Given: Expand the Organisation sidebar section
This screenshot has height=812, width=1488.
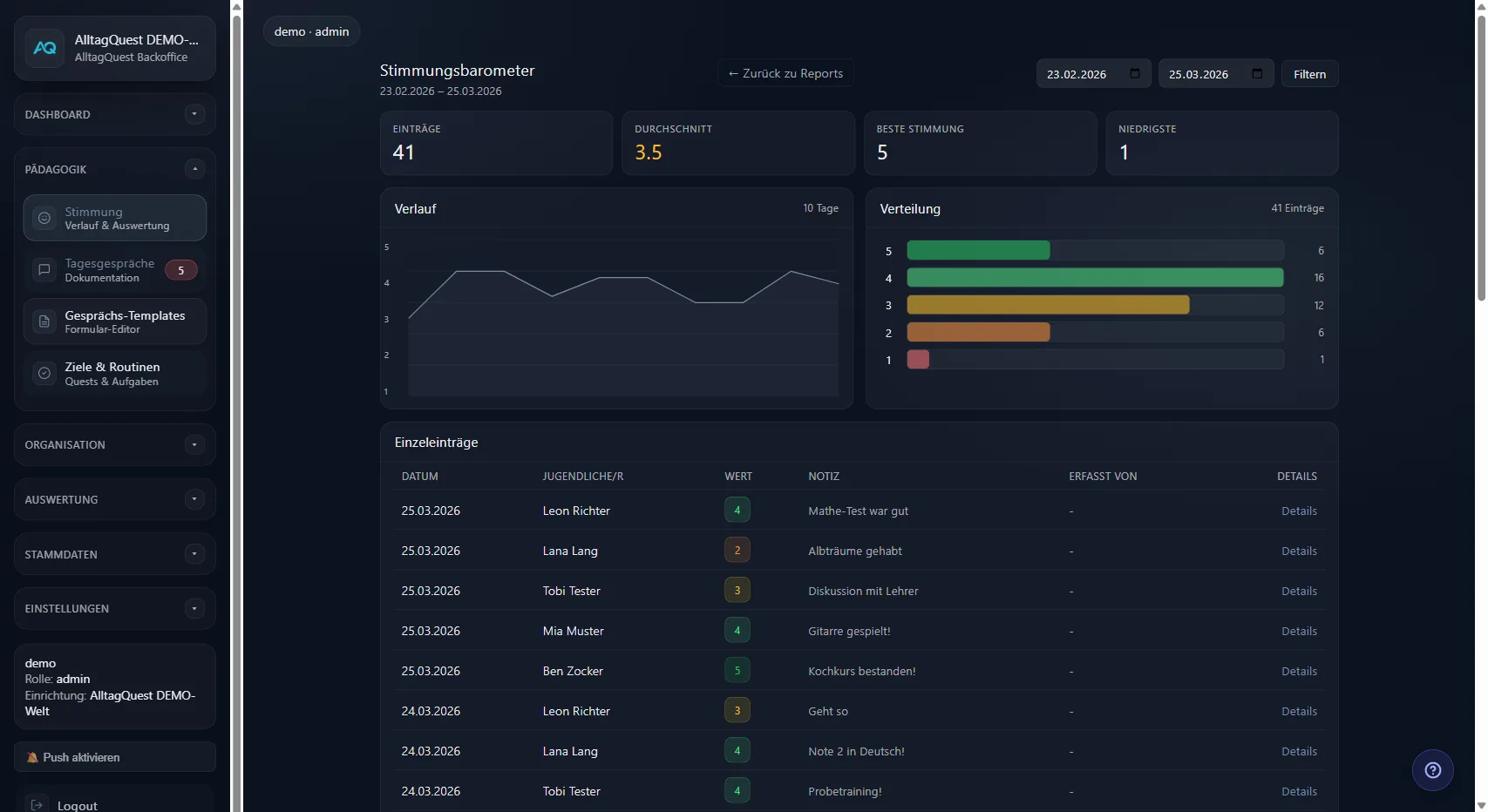Looking at the screenshot, I should (194, 444).
